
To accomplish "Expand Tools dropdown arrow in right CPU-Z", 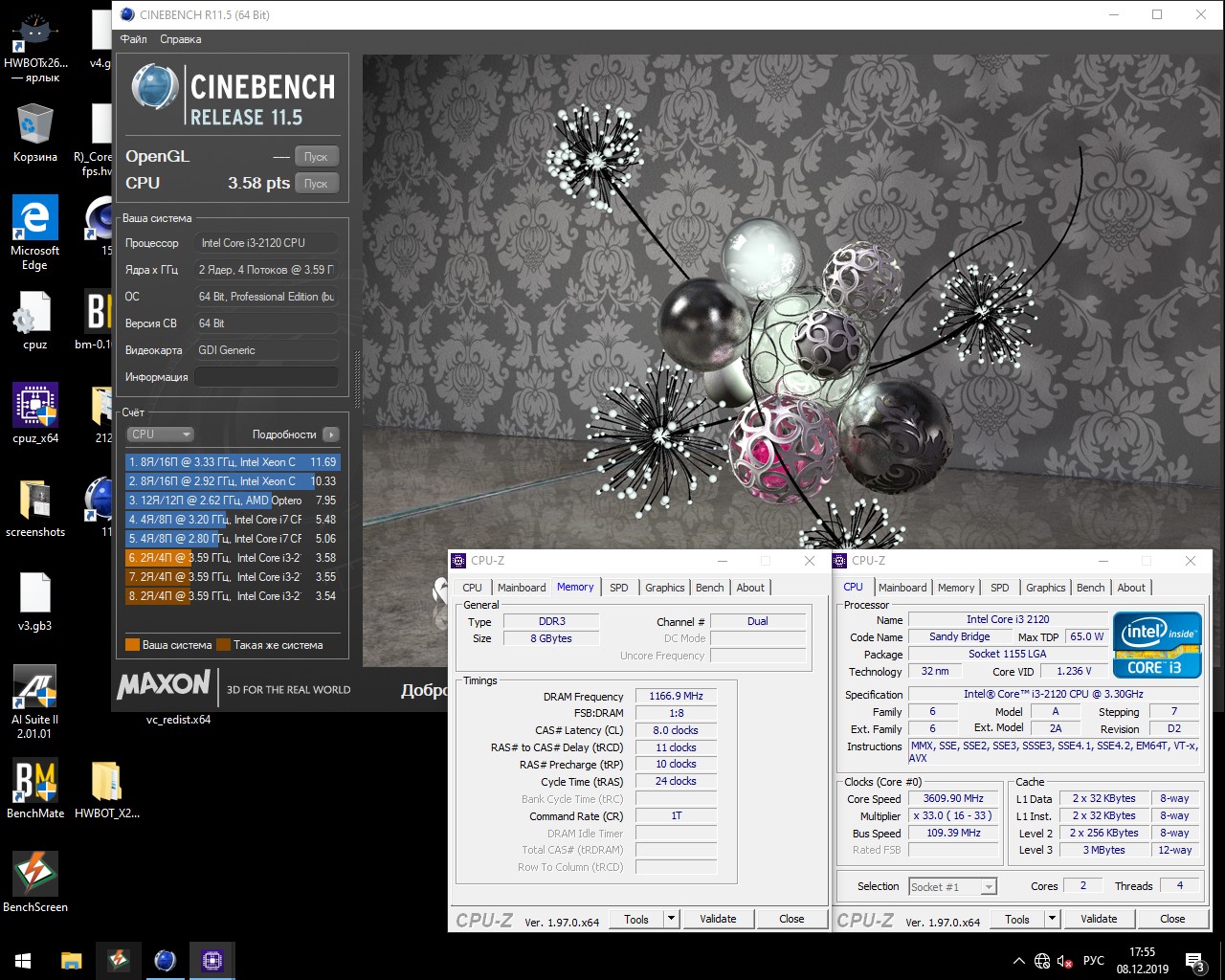I will click(x=1053, y=919).
